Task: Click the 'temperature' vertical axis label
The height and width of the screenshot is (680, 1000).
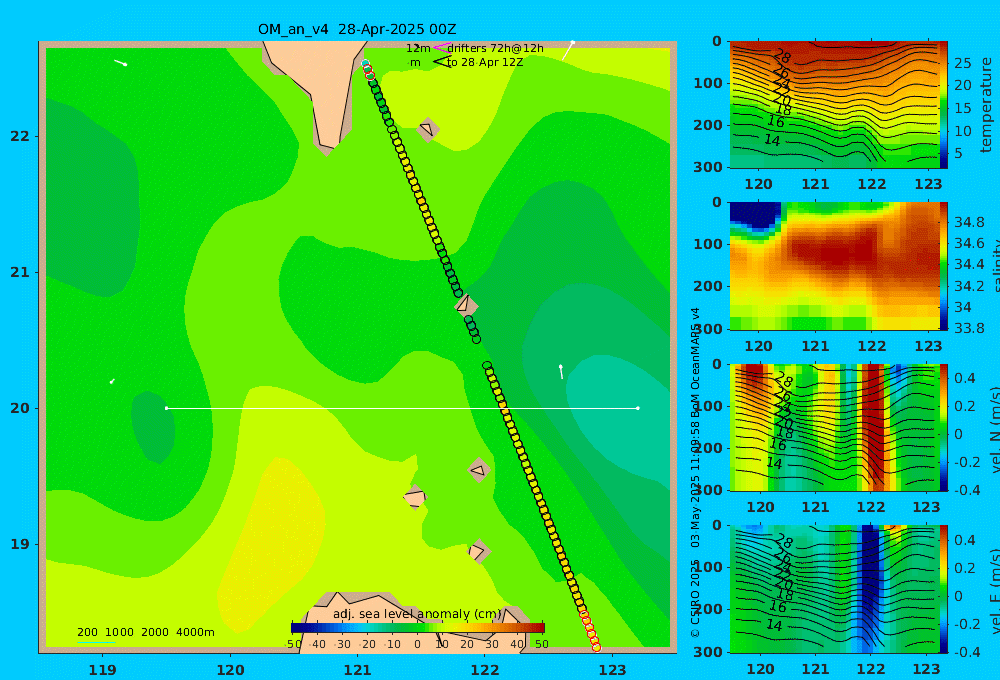Action: [987, 105]
